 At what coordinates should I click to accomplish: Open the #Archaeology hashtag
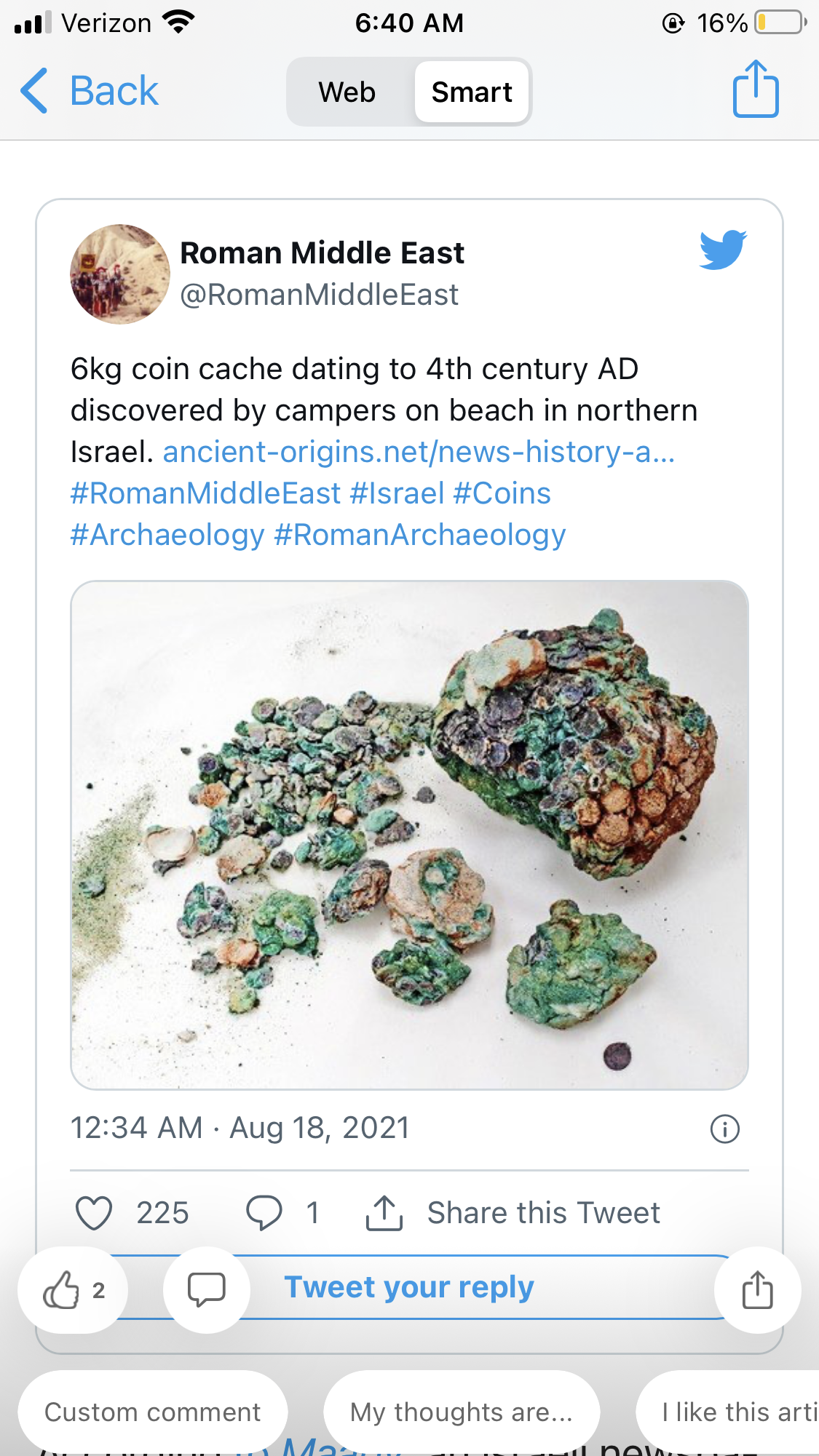click(167, 535)
